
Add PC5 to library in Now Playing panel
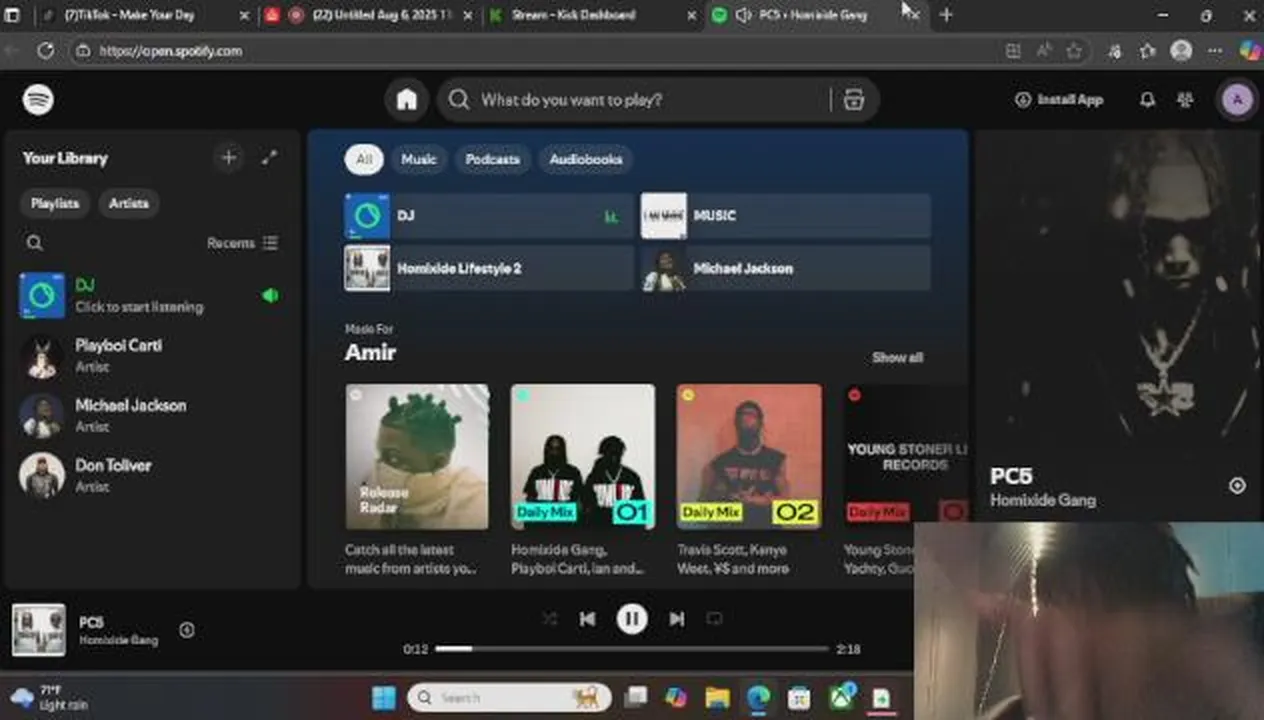pyautogui.click(x=1237, y=486)
